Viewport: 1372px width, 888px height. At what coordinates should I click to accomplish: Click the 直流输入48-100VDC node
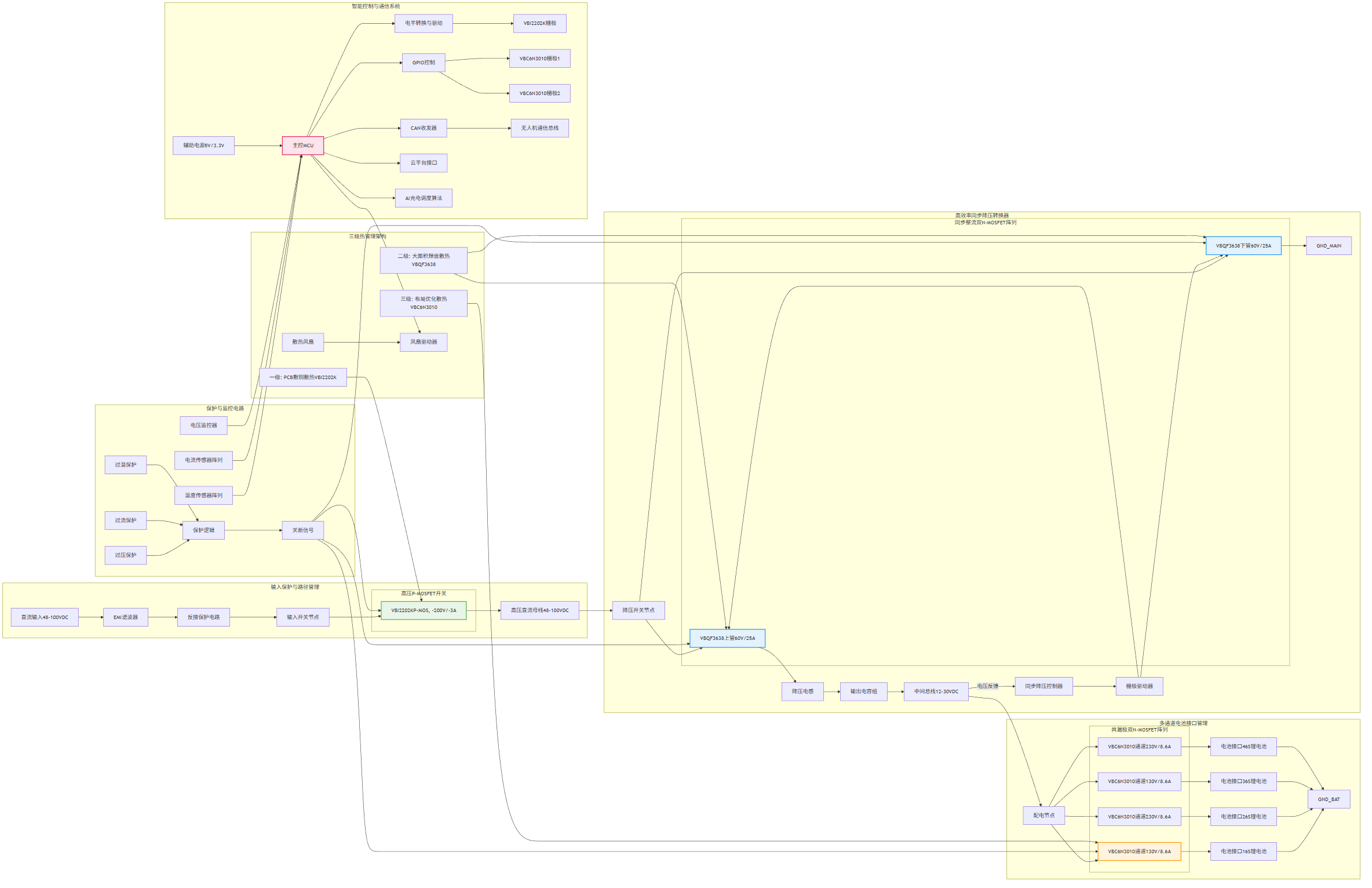pyautogui.click(x=45, y=617)
